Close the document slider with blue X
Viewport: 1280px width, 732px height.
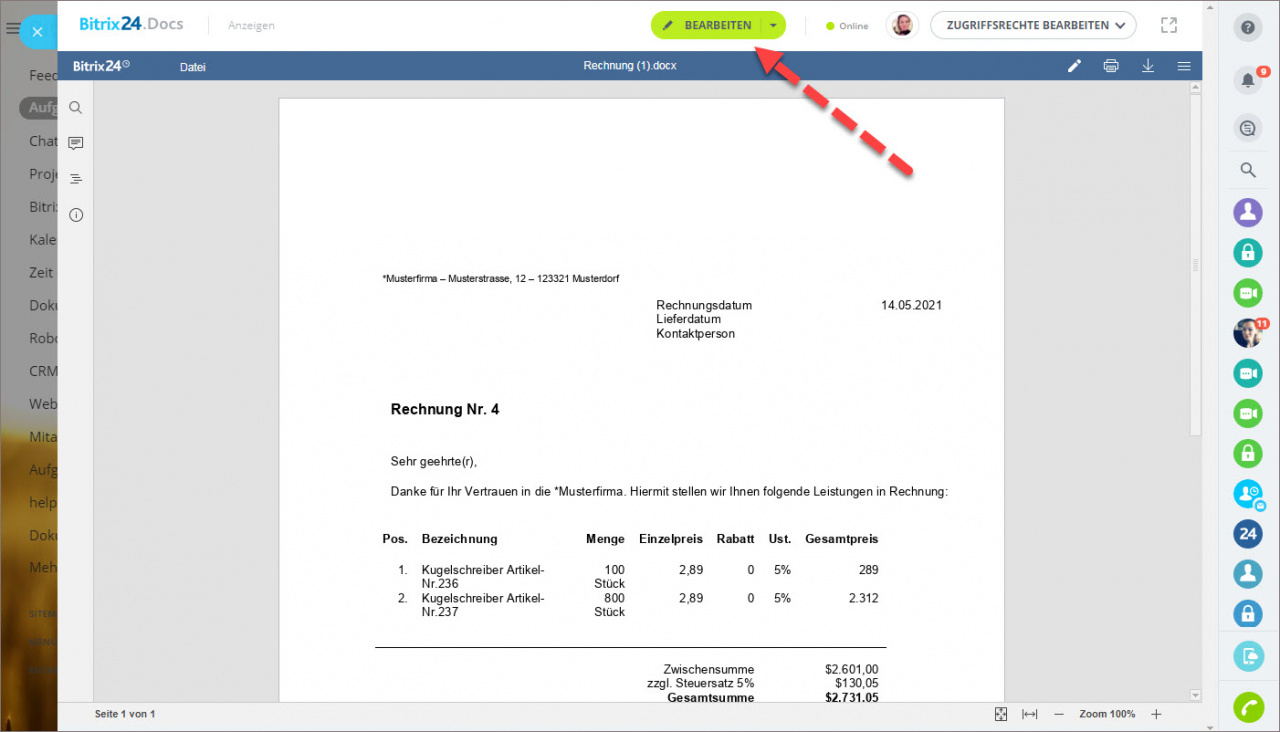point(37,31)
